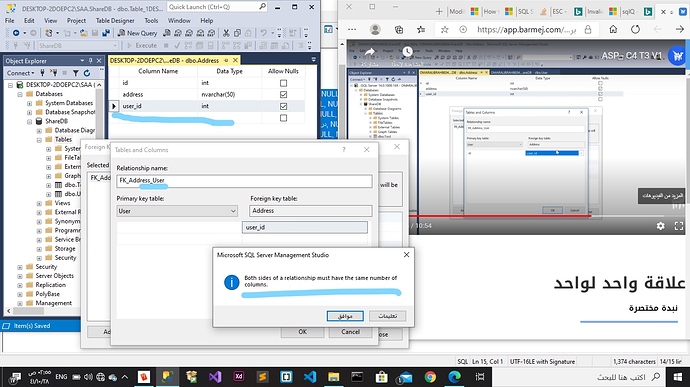Launch Chrome from the taskbar

(x=430, y=377)
